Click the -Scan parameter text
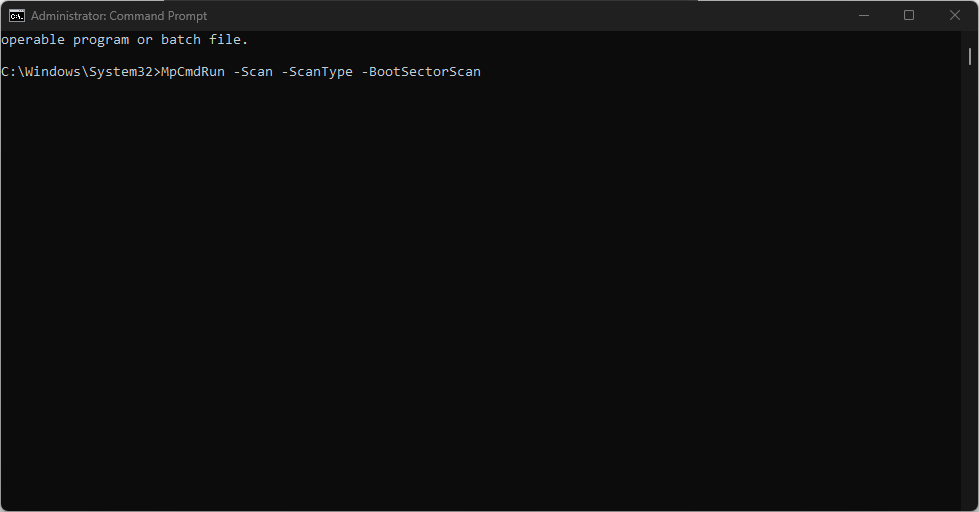 253,72
